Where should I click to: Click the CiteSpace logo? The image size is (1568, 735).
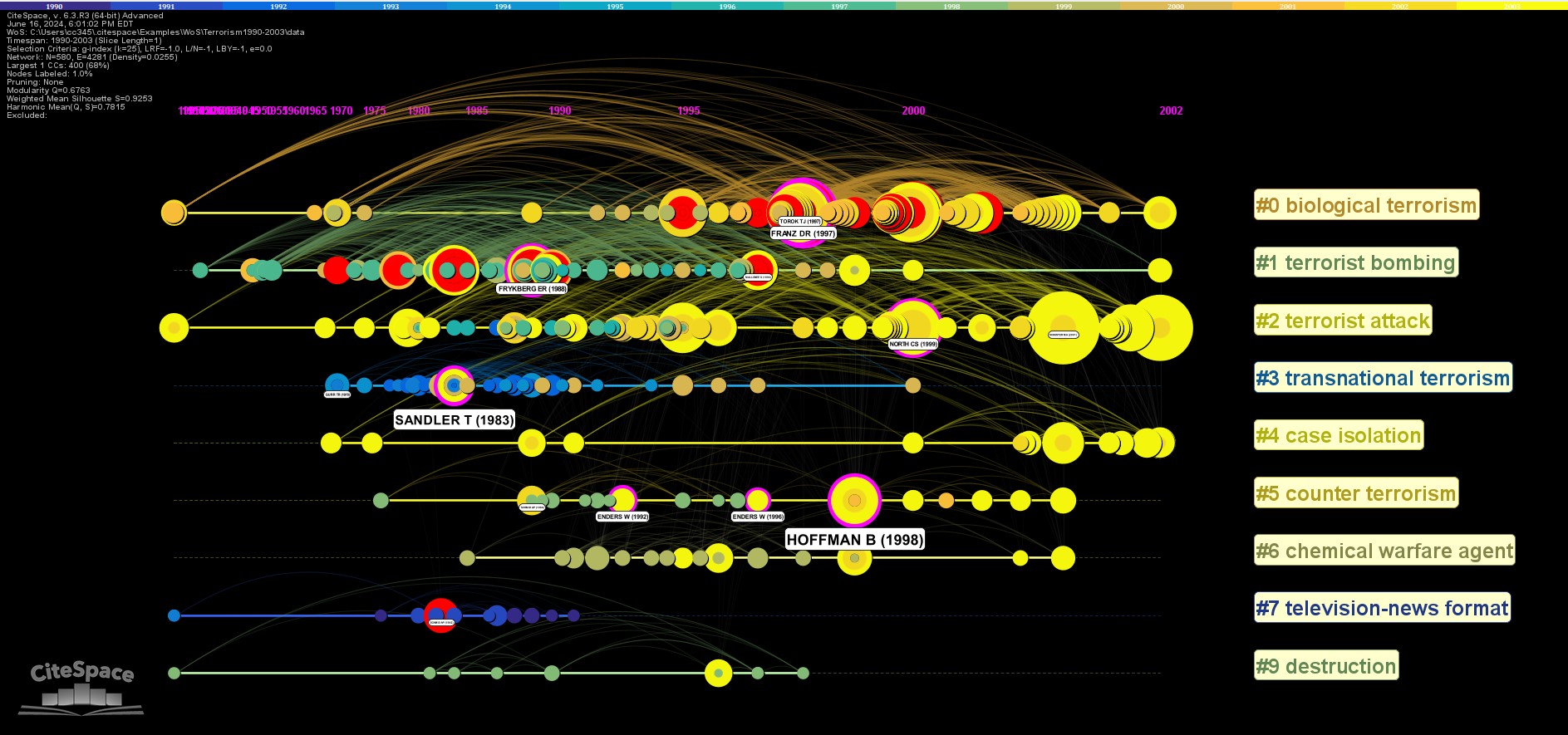81,686
